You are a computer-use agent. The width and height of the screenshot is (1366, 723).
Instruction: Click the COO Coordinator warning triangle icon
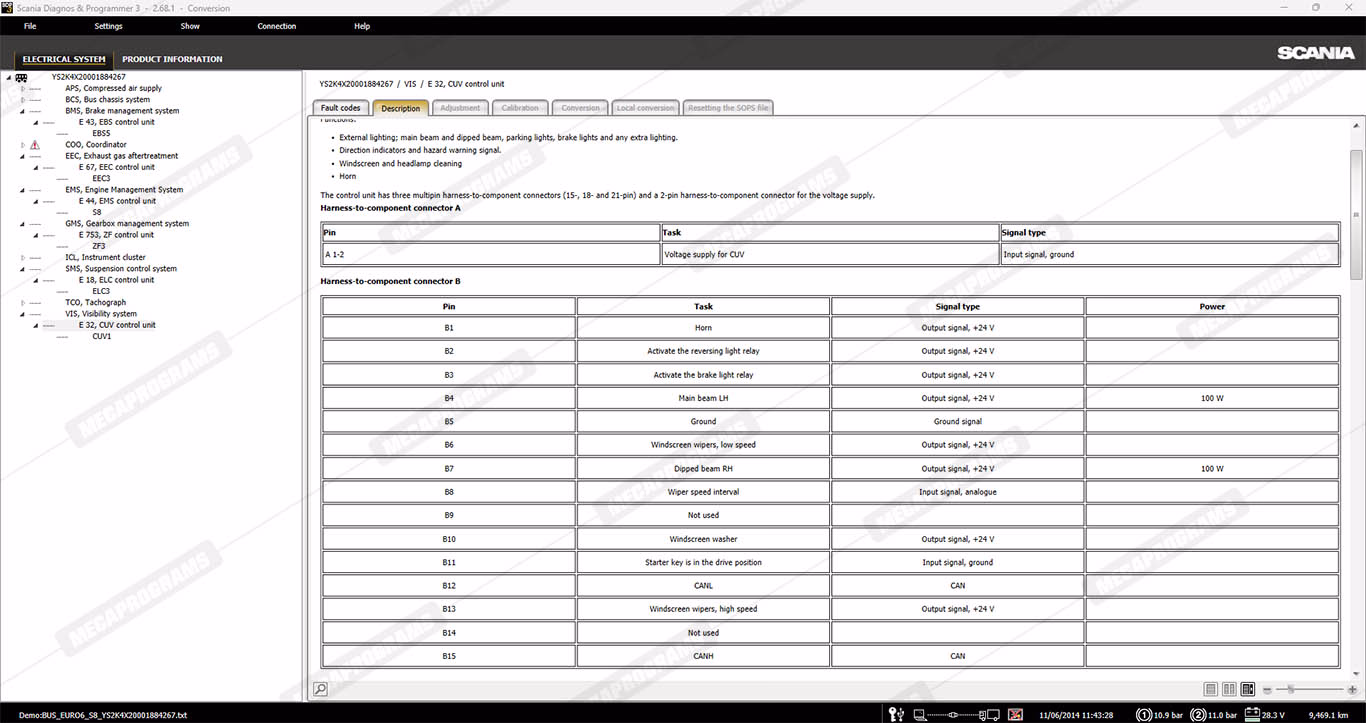35,145
